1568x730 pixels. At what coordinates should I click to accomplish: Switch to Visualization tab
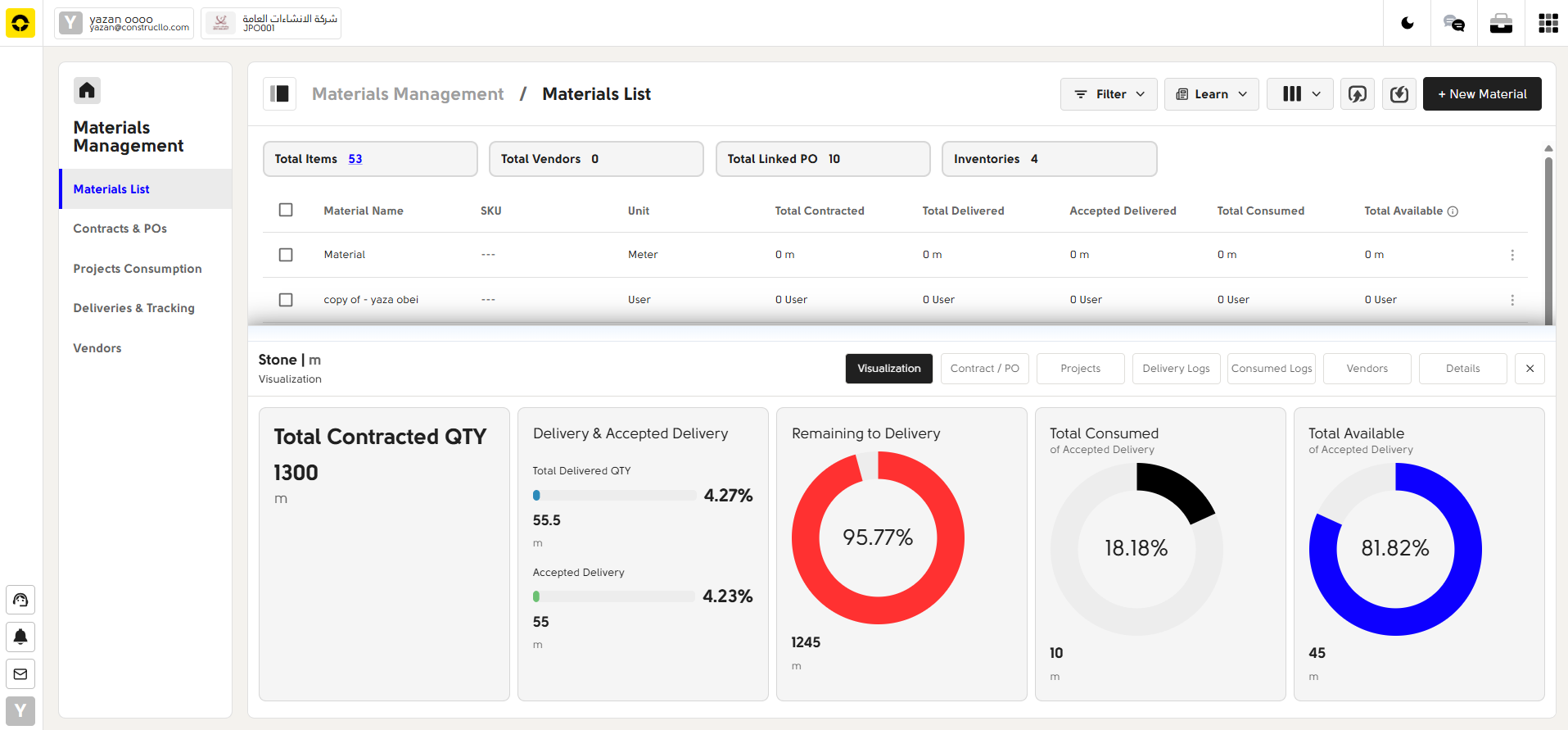point(889,369)
